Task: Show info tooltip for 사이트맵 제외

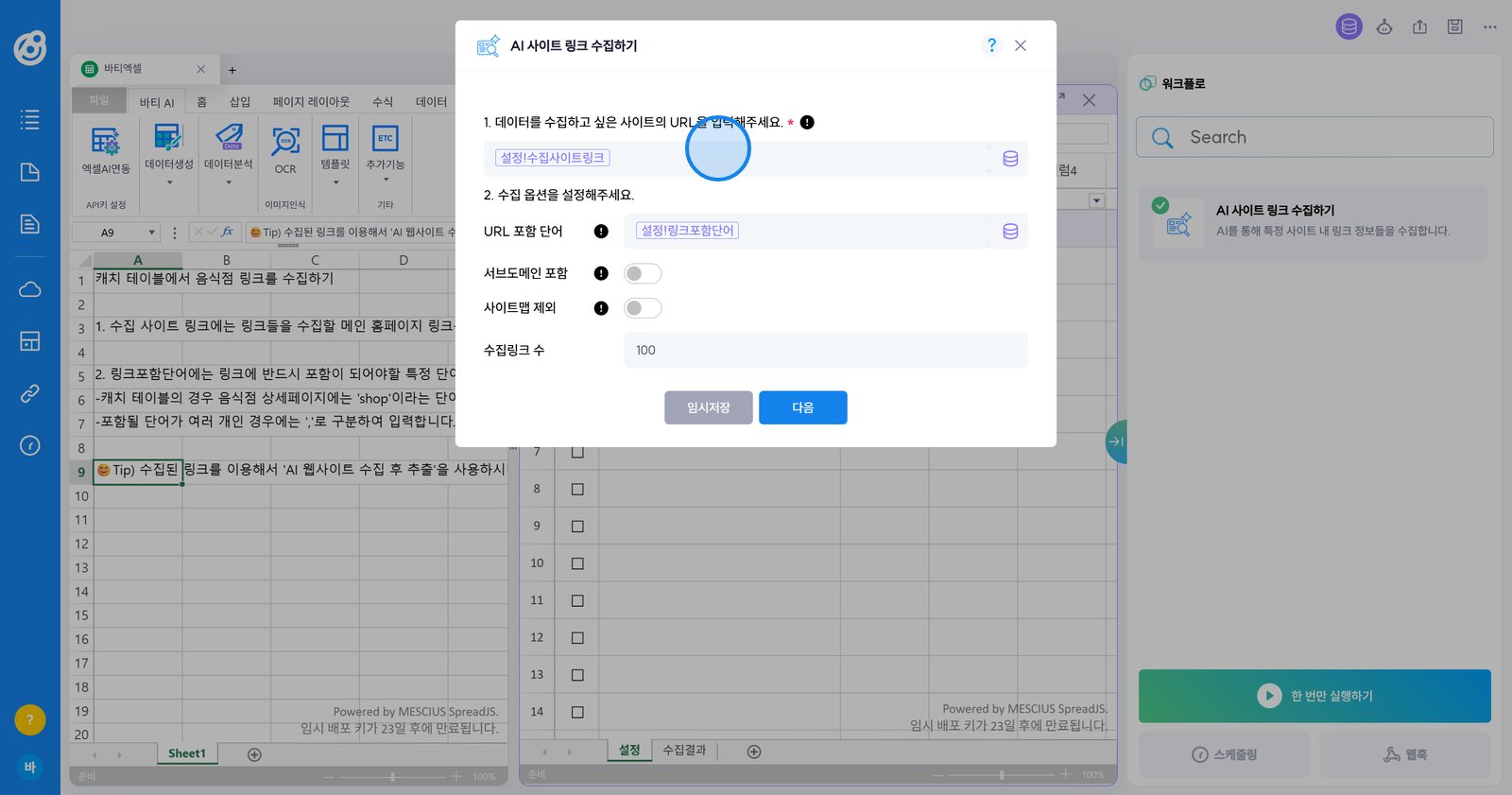Action: point(601,308)
